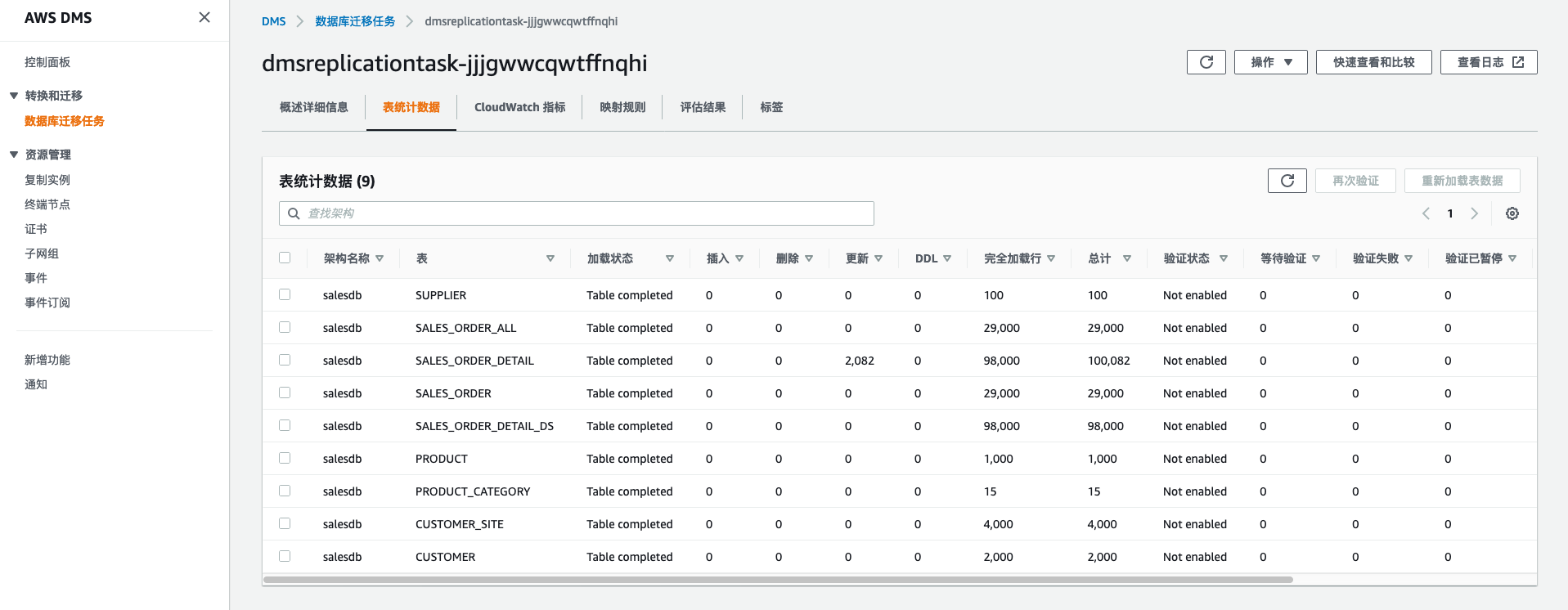Toggle the select-all checkbox in header
This screenshot has width=1568, height=610.
pos(285,258)
